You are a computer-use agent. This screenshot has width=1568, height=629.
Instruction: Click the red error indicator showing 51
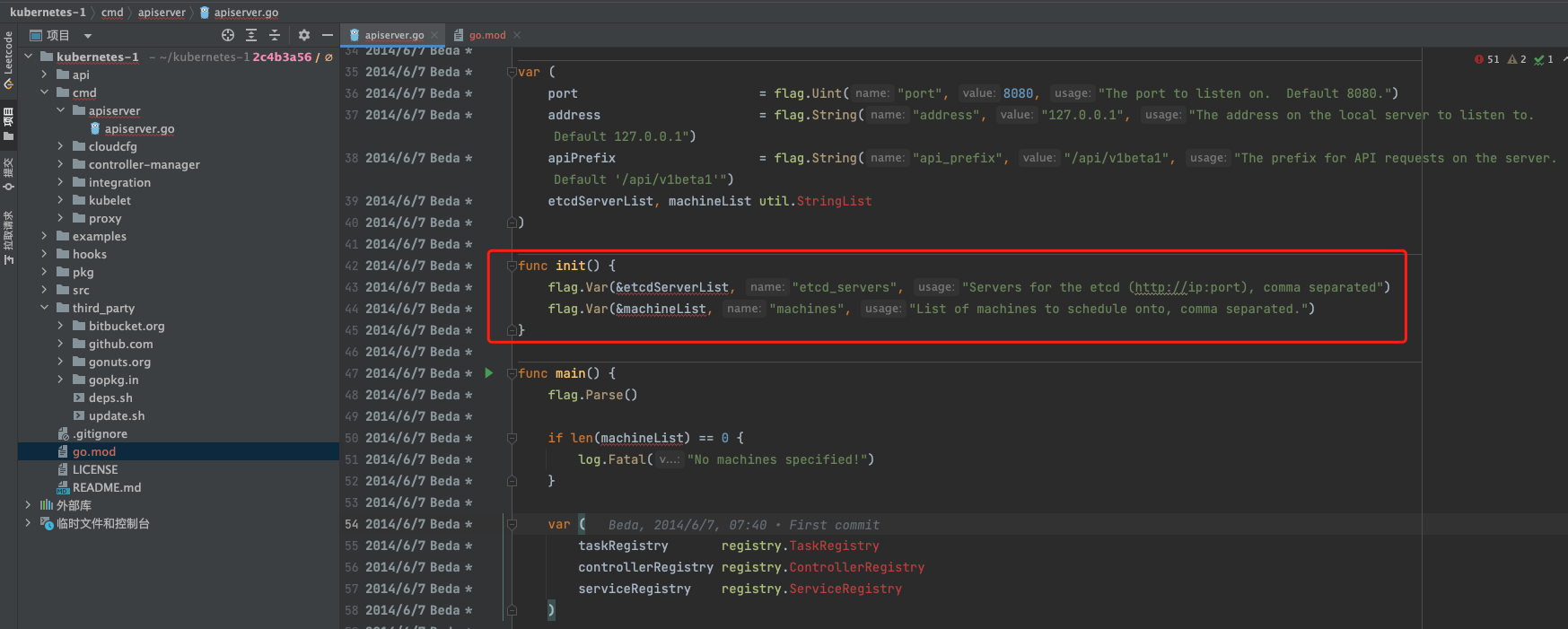point(1486,59)
